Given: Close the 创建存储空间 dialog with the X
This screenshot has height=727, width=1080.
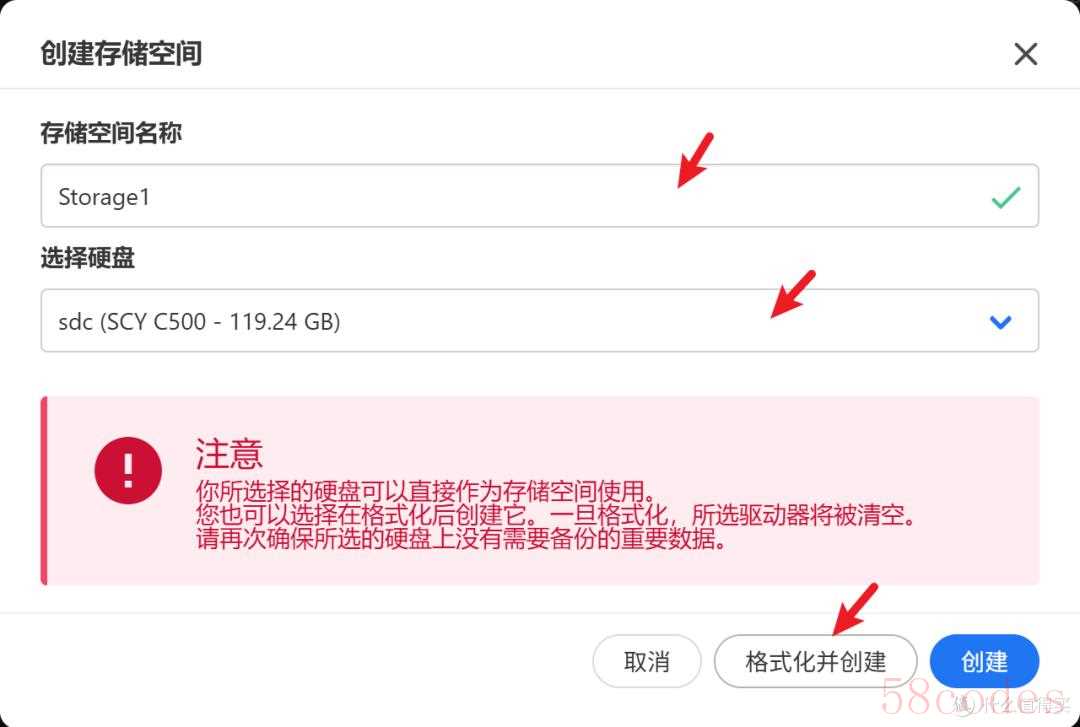Looking at the screenshot, I should [x=1026, y=54].
